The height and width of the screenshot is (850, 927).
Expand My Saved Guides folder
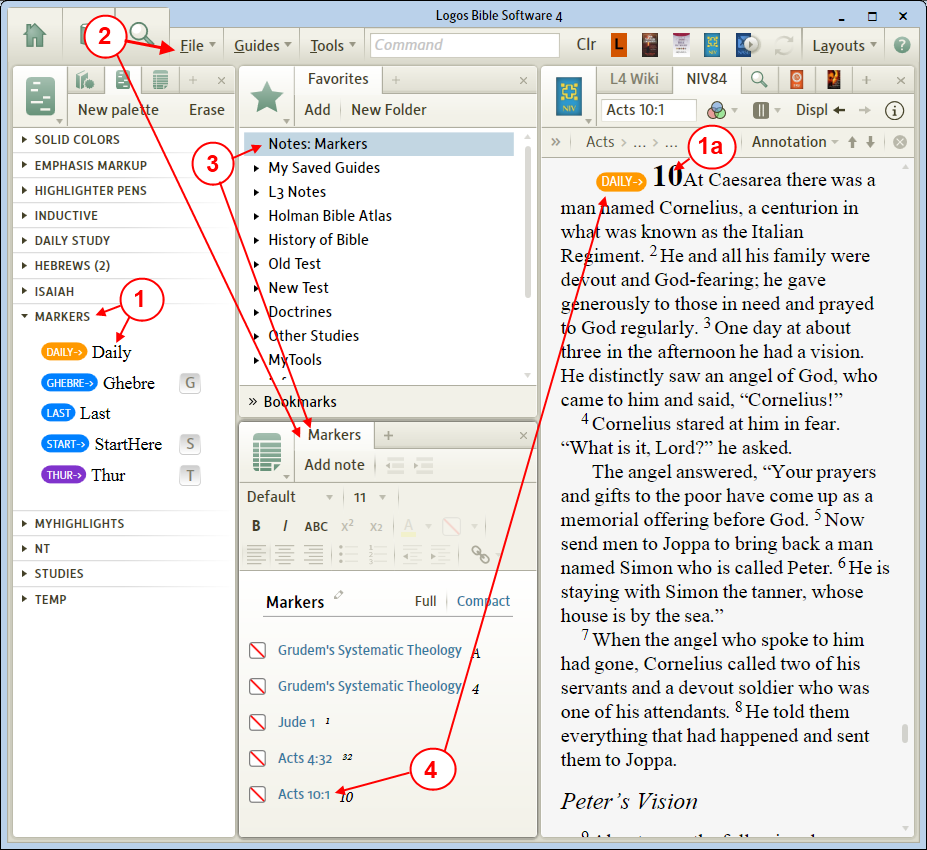pyautogui.click(x=257, y=168)
